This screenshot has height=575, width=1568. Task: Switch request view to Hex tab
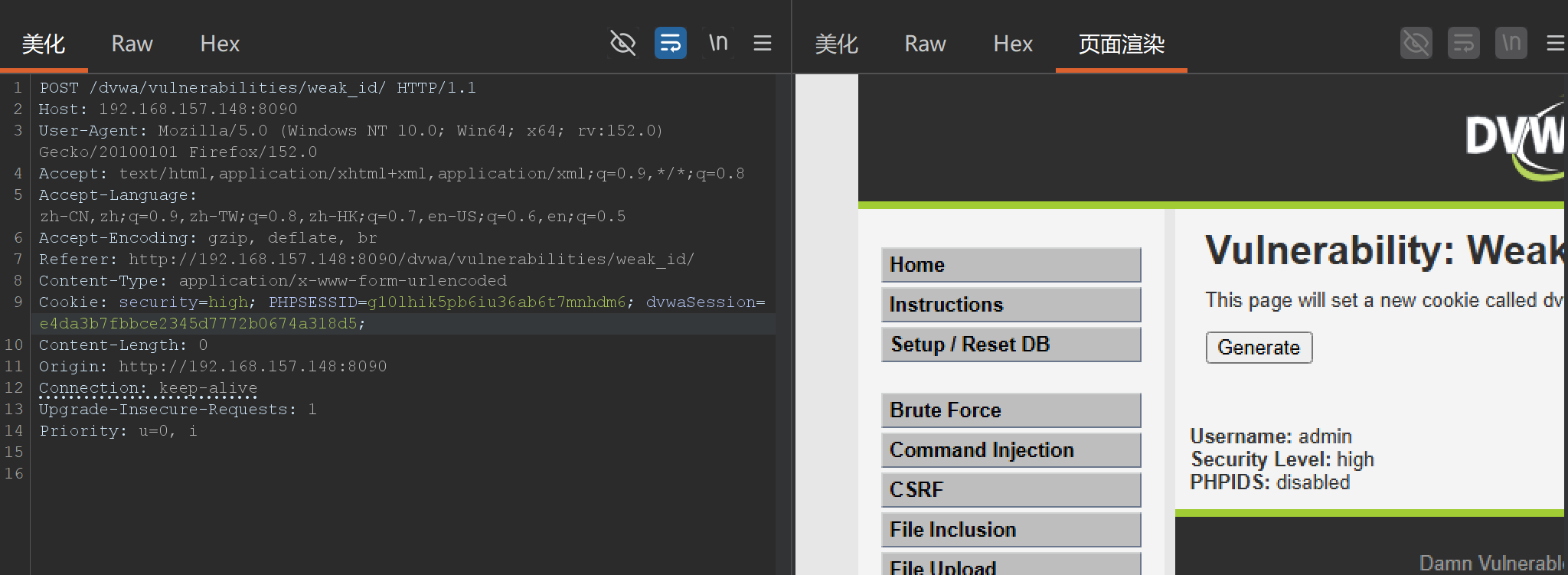pos(220,44)
